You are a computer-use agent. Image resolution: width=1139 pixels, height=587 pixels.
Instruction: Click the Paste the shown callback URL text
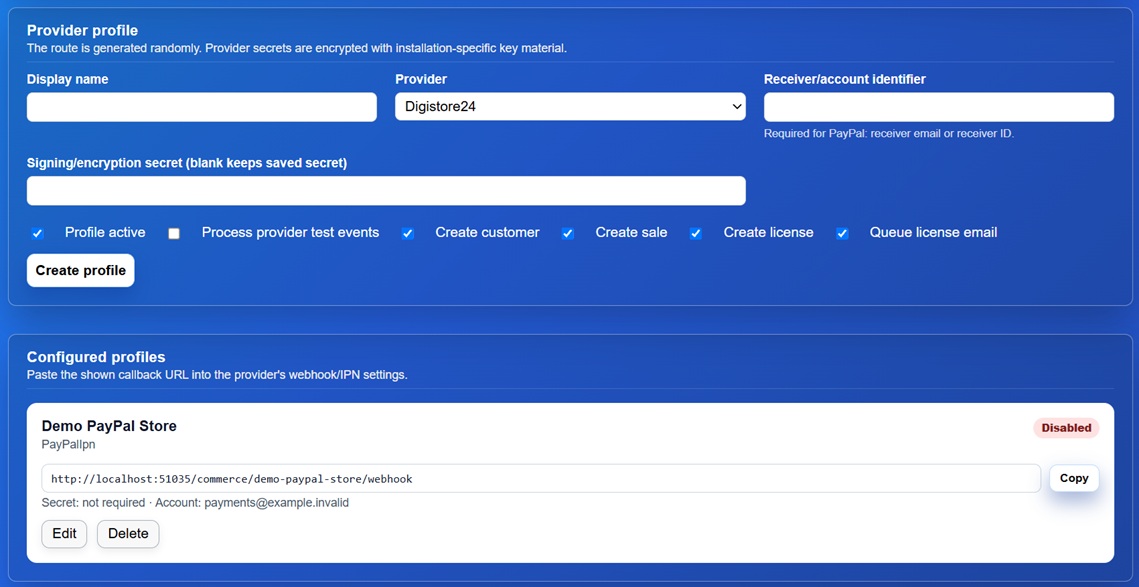(217, 376)
